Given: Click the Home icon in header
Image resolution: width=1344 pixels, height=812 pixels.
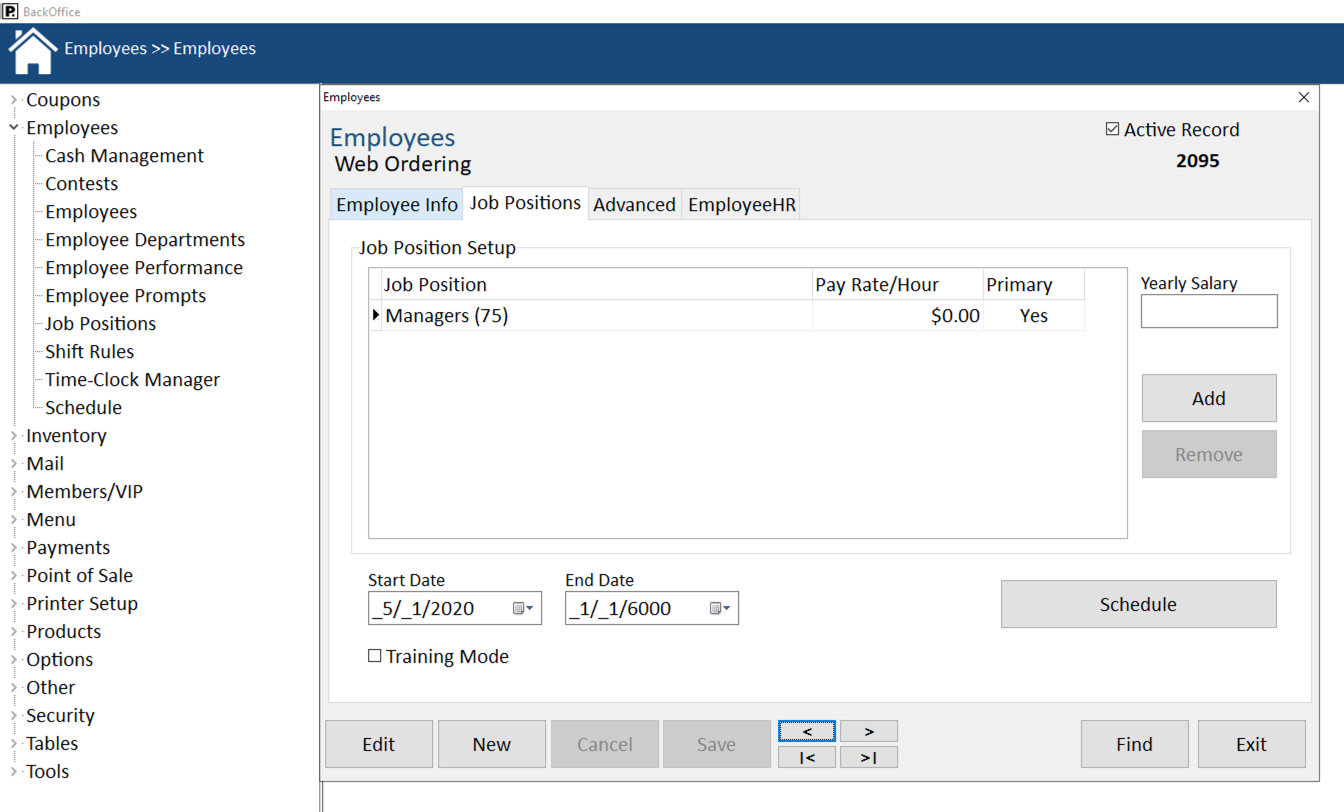Looking at the screenshot, I should pyautogui.click(x=32, y=50).
